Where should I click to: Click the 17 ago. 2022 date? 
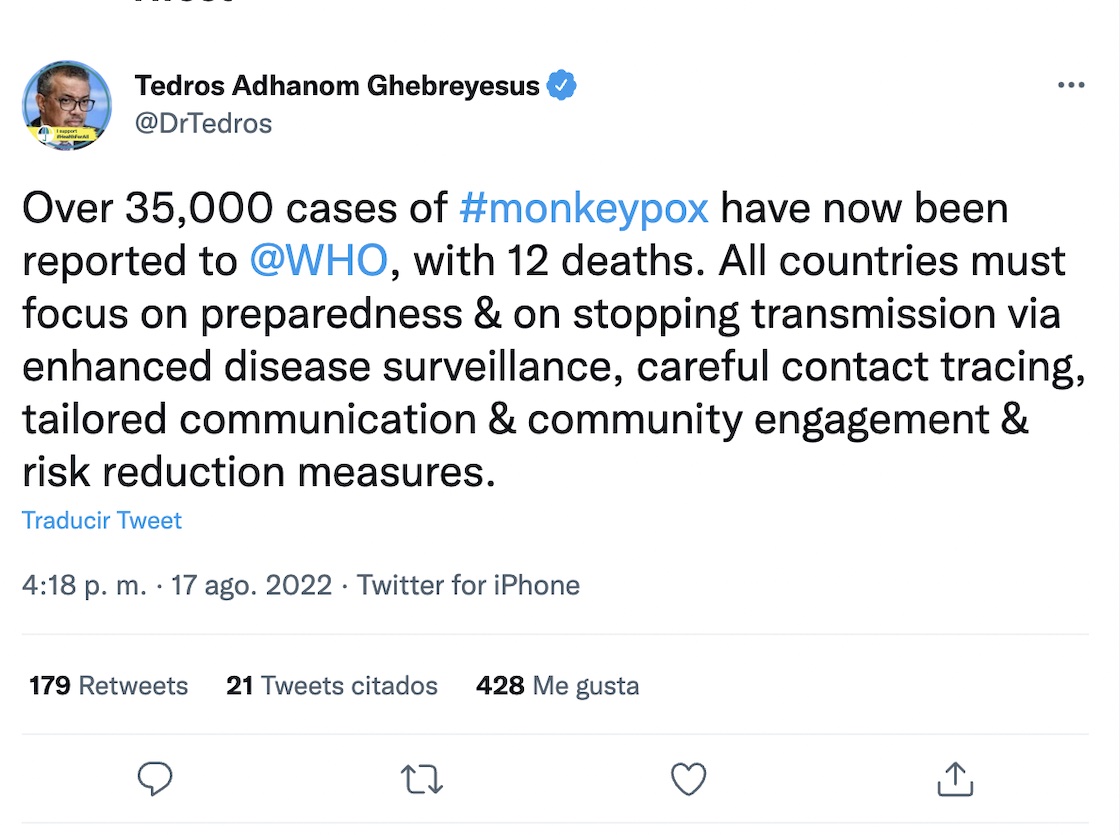(251, 585)
